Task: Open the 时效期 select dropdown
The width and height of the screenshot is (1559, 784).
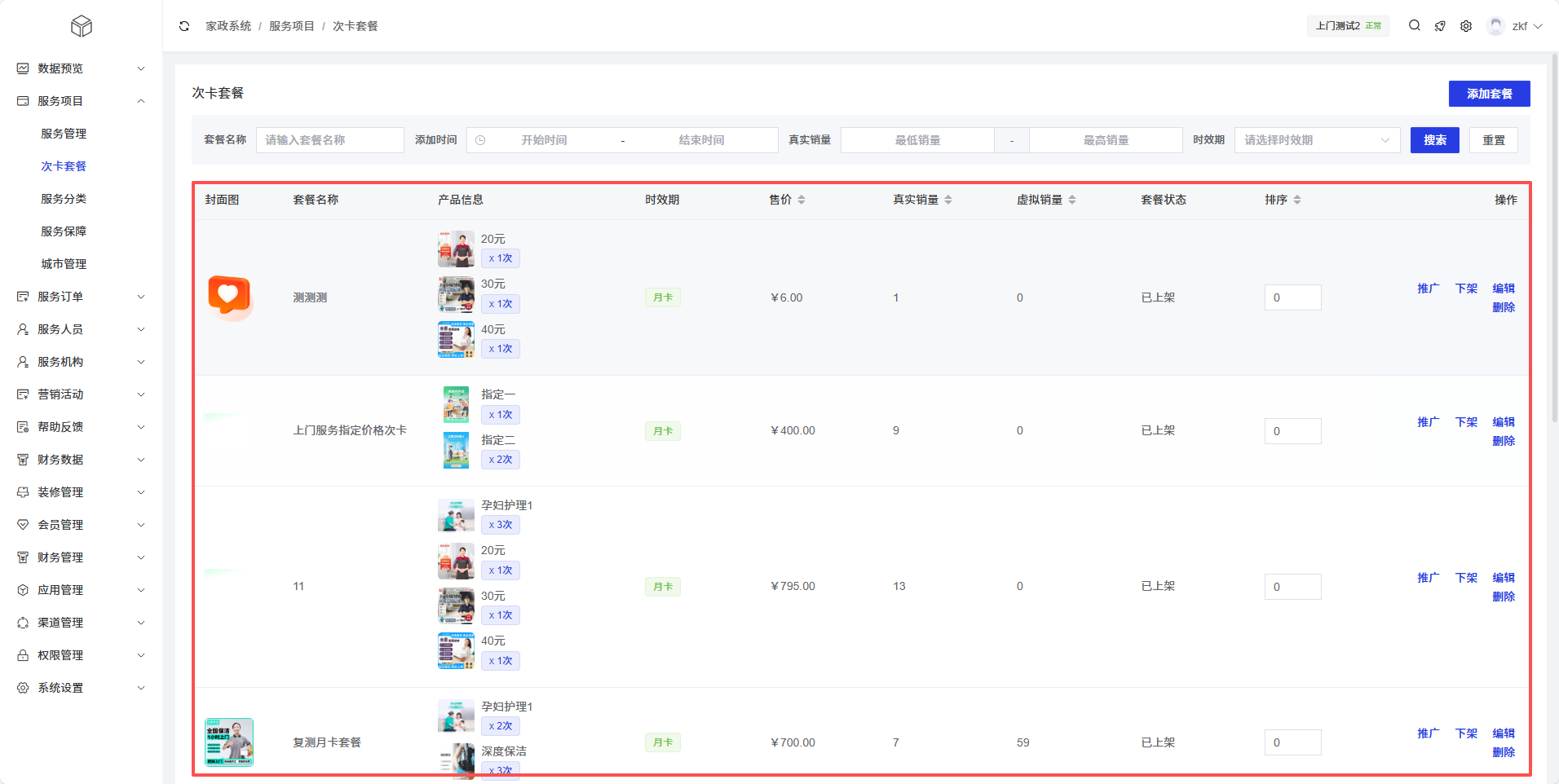Action: pyautogui.click(x=1317, y=140)
